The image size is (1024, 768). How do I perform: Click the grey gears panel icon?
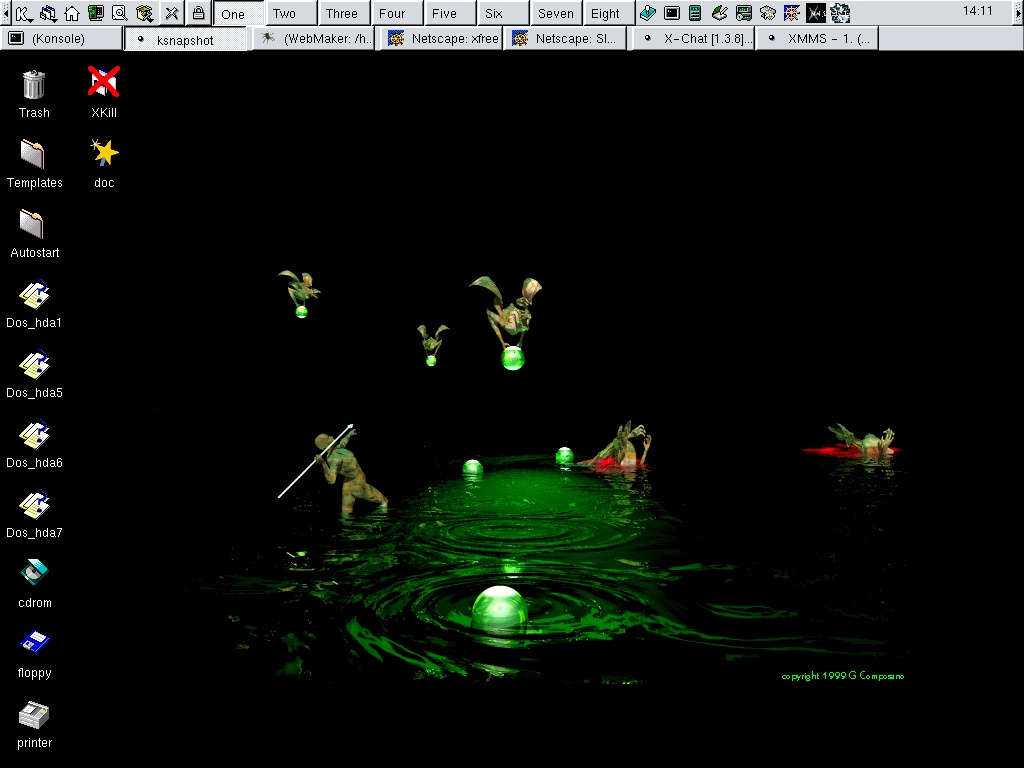click(x=767, y=12)
